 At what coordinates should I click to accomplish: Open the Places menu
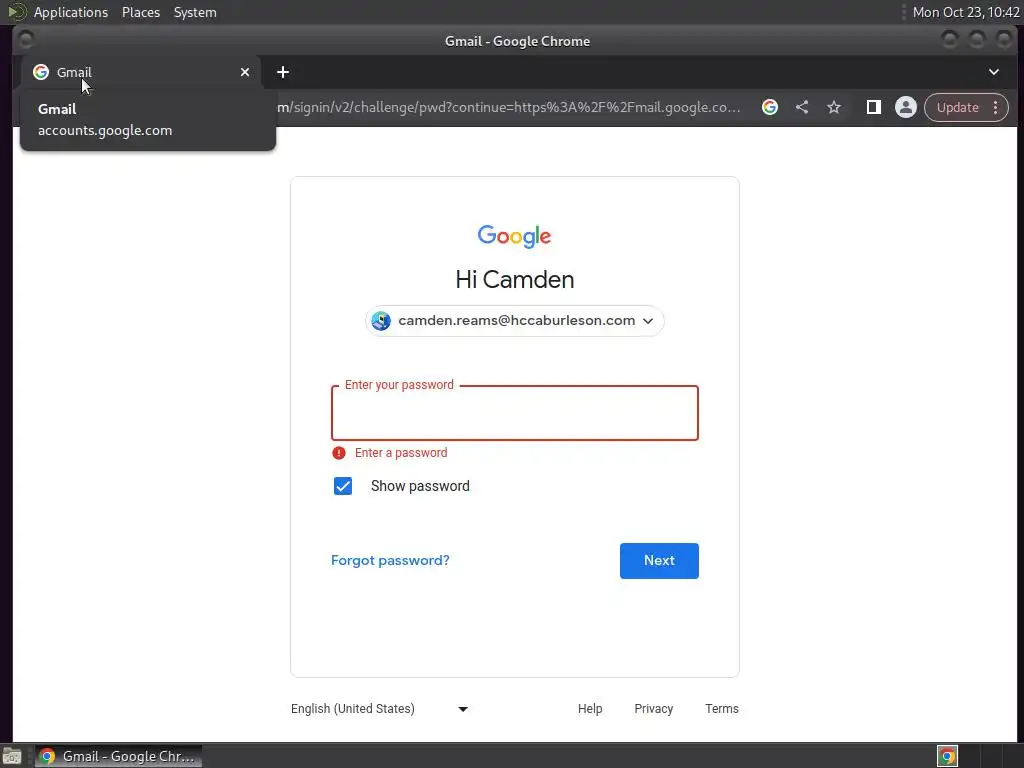[141, 12]
